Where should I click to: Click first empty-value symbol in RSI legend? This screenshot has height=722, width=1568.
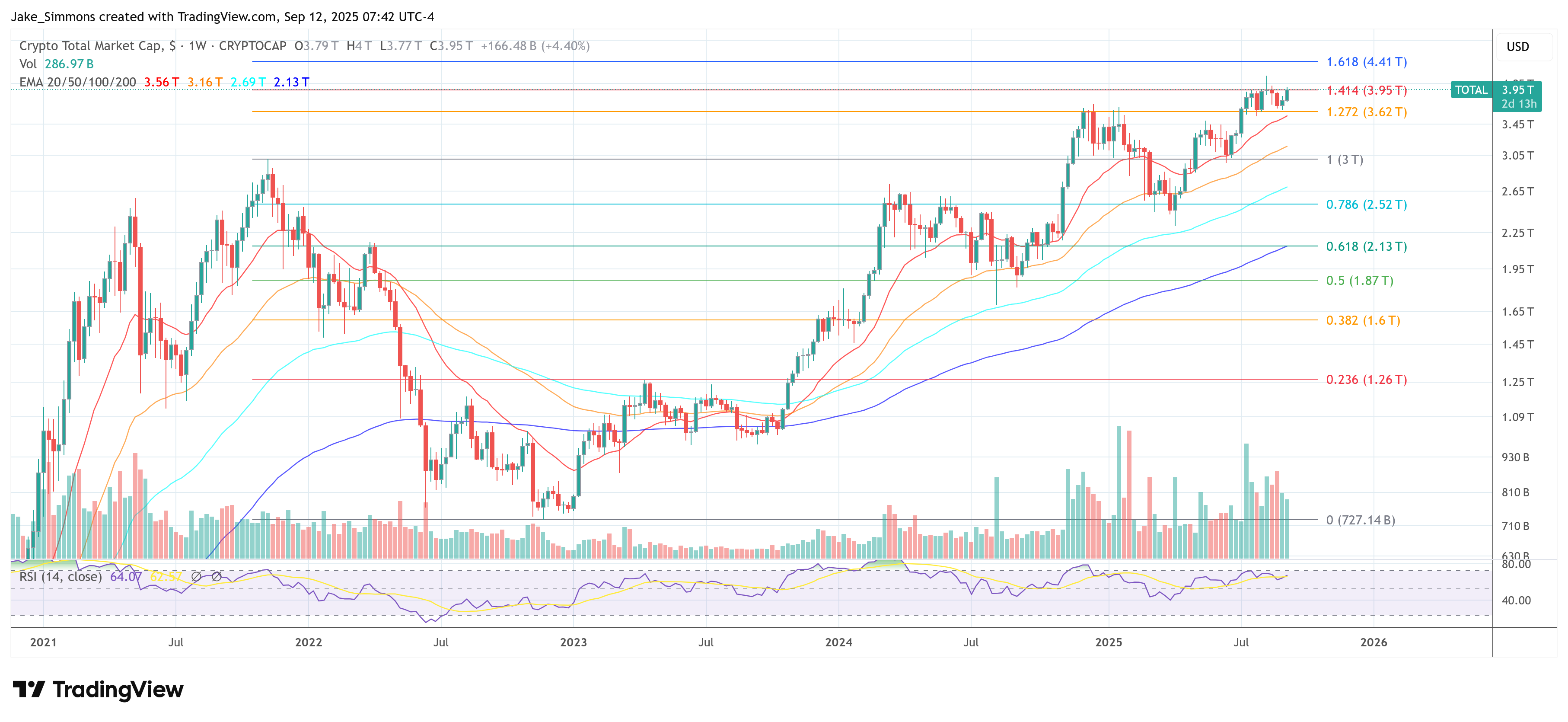(196, 576)
